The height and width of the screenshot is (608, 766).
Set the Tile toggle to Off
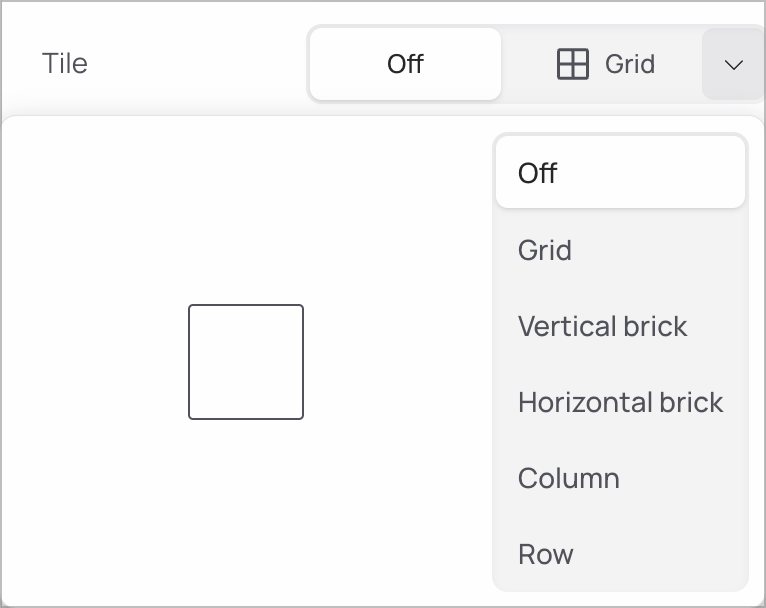click(405, 64)
